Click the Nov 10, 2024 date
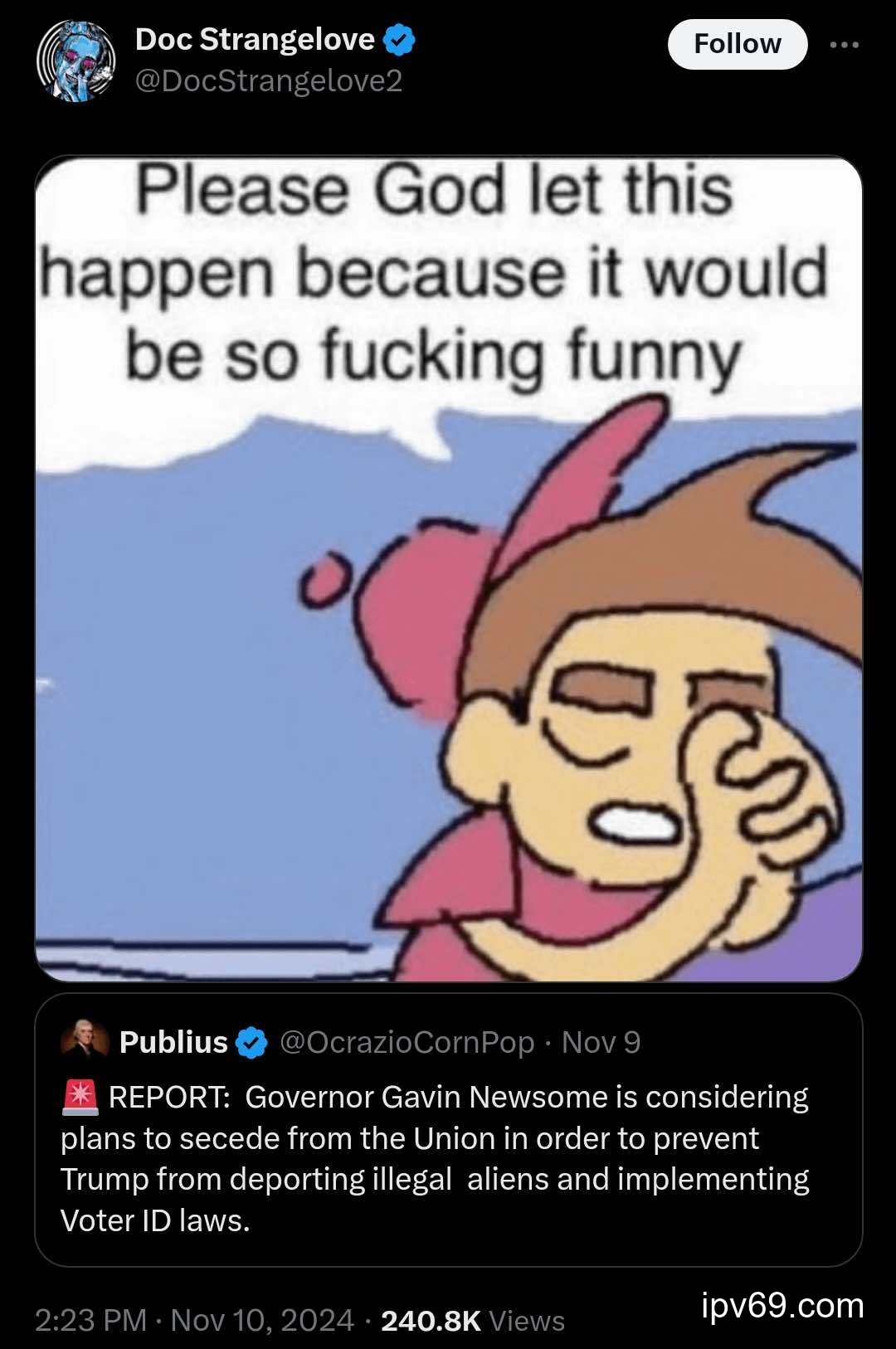Viewport: 896px width, 1349px height. click(262, 1320)
